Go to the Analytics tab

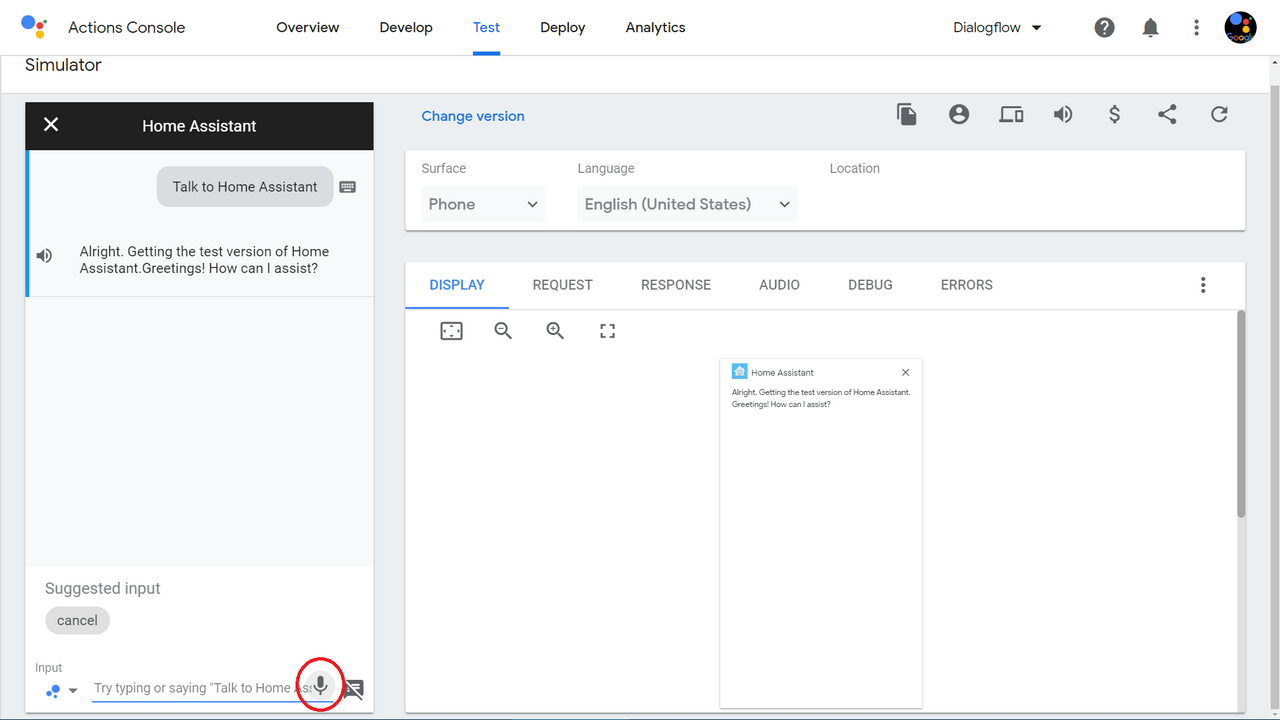click(x=656, y=28)
